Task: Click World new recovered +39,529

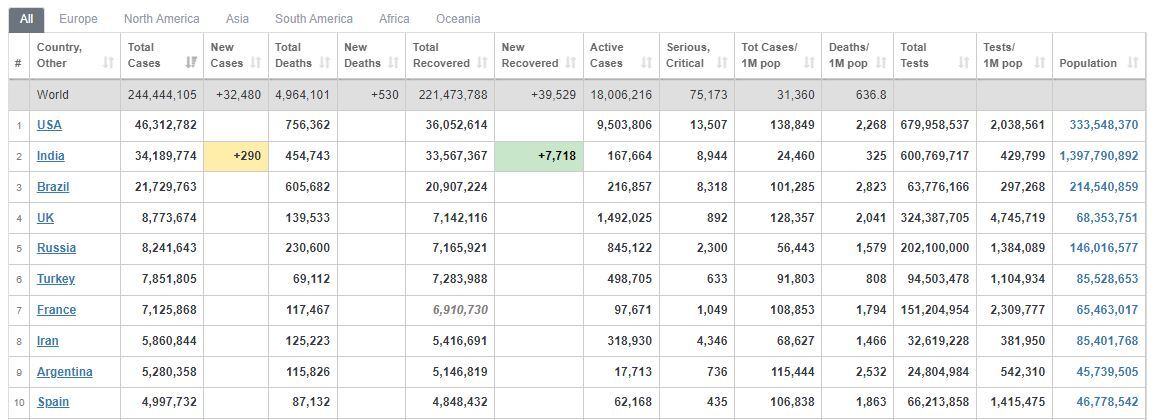Action: [x=552, y=95]
